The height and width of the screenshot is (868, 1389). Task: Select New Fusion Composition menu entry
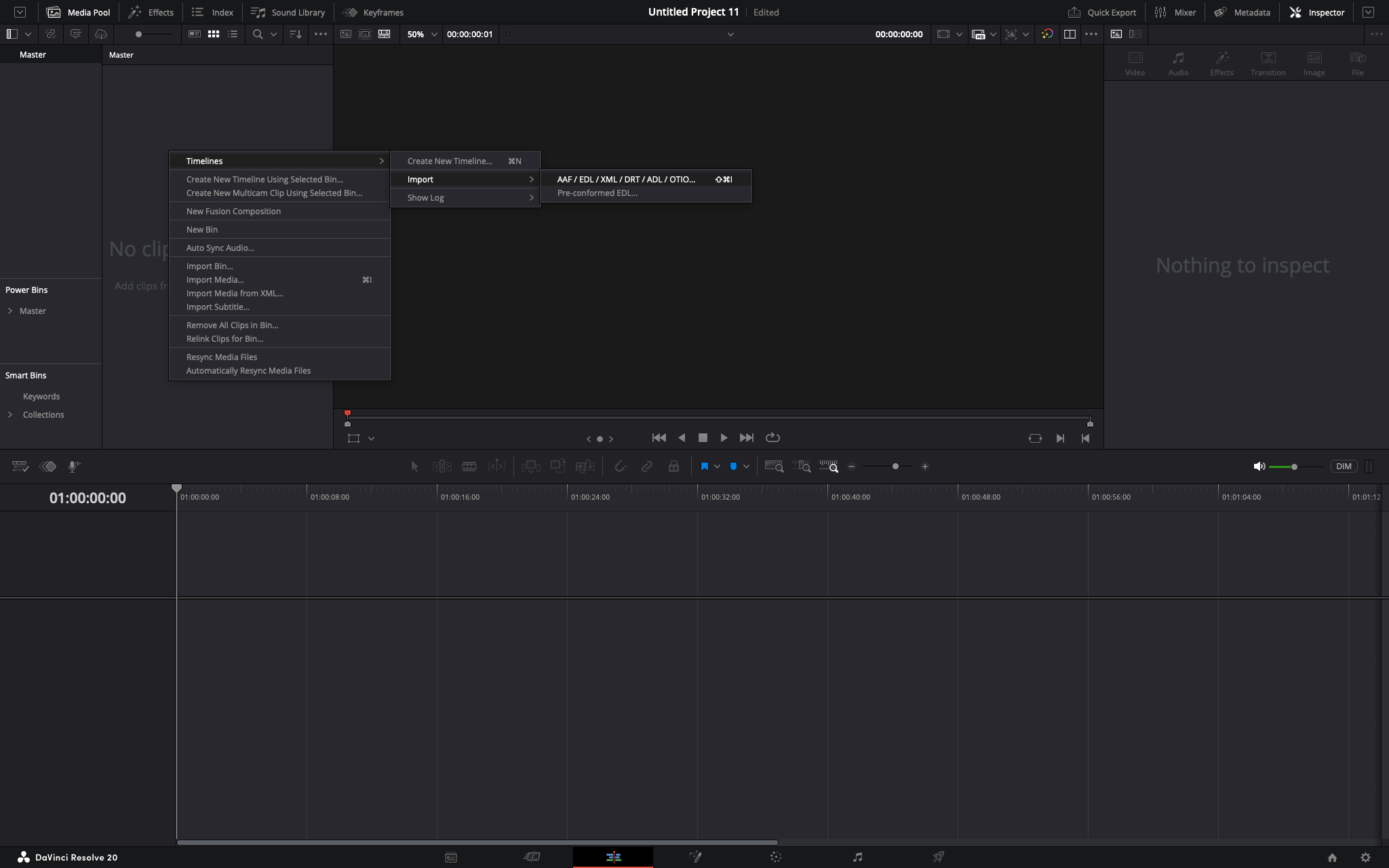tap(279, 212)
